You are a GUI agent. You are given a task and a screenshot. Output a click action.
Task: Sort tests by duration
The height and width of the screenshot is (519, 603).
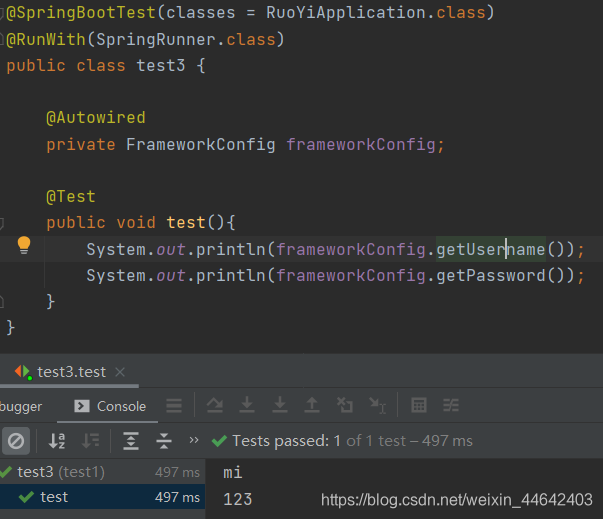[x=91, y=441]
